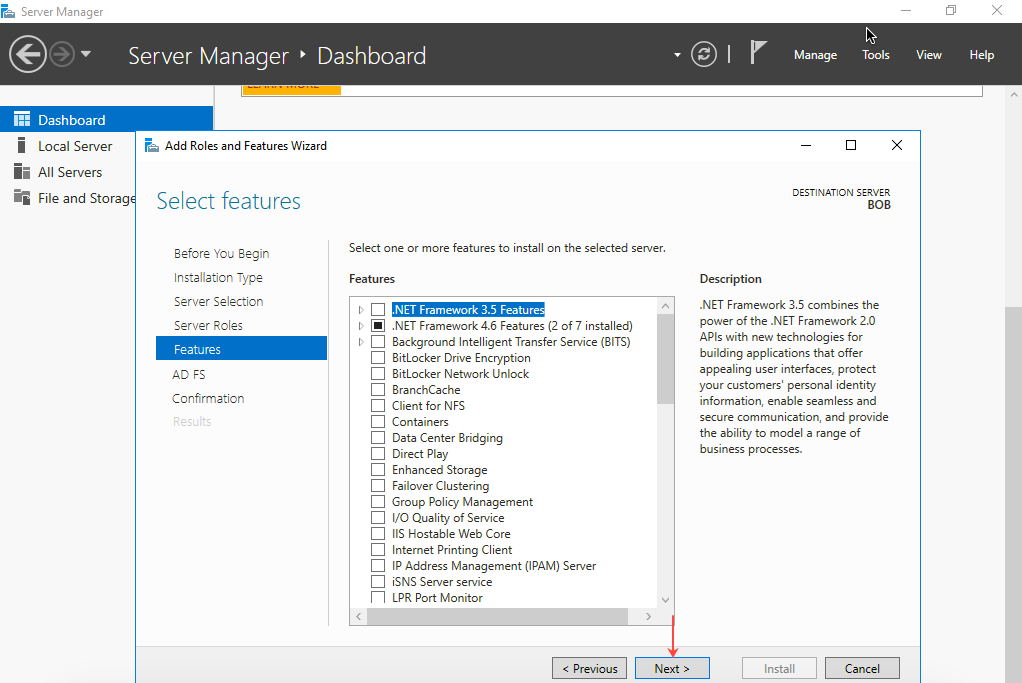Click the Features list scroll down arrow
The image size is (1022, 683).
[x=665, y=600]
